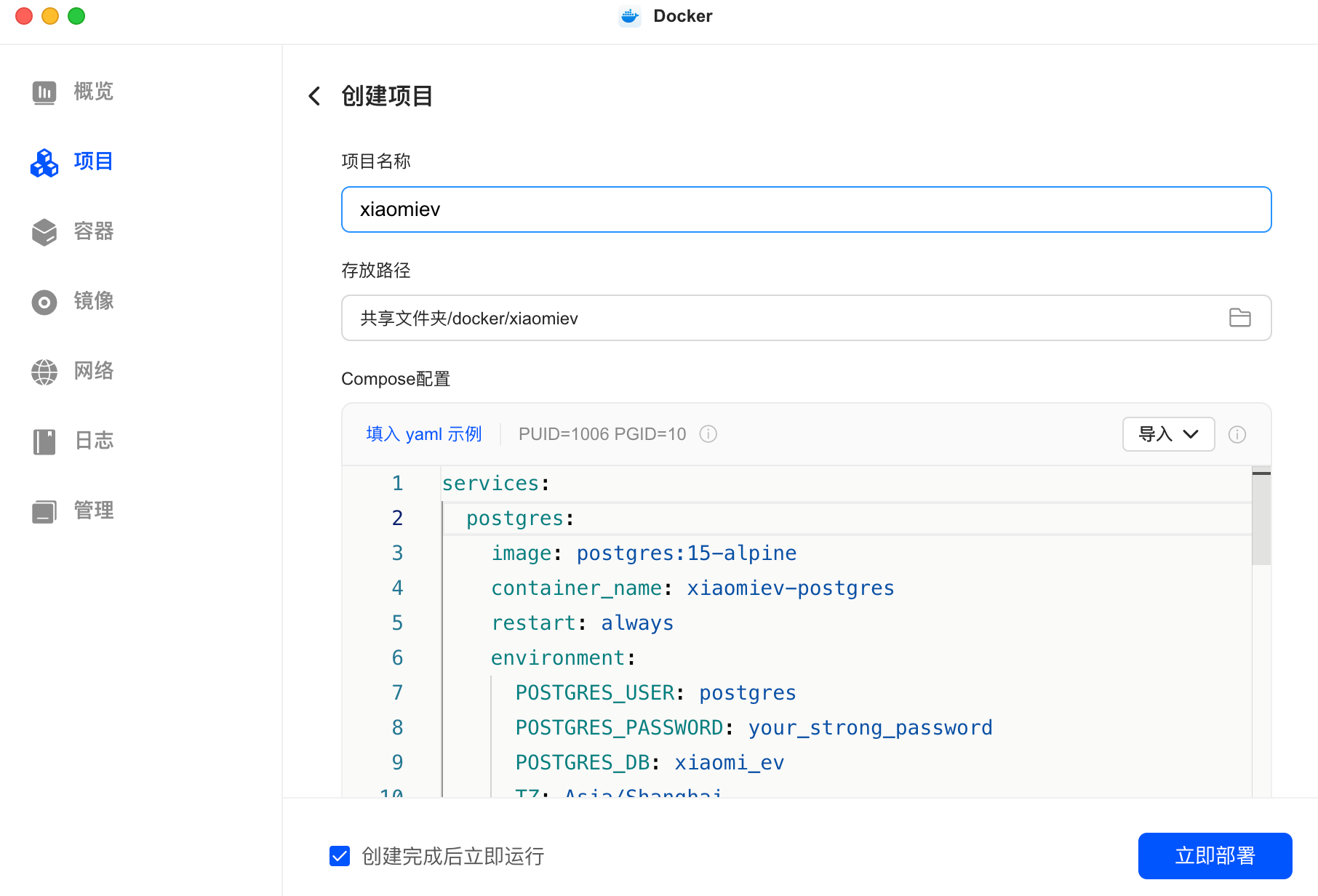Focus the 项目名称 field containing xiaomiev
Viewport: 1318px width, 896px height.
(806, 209)
